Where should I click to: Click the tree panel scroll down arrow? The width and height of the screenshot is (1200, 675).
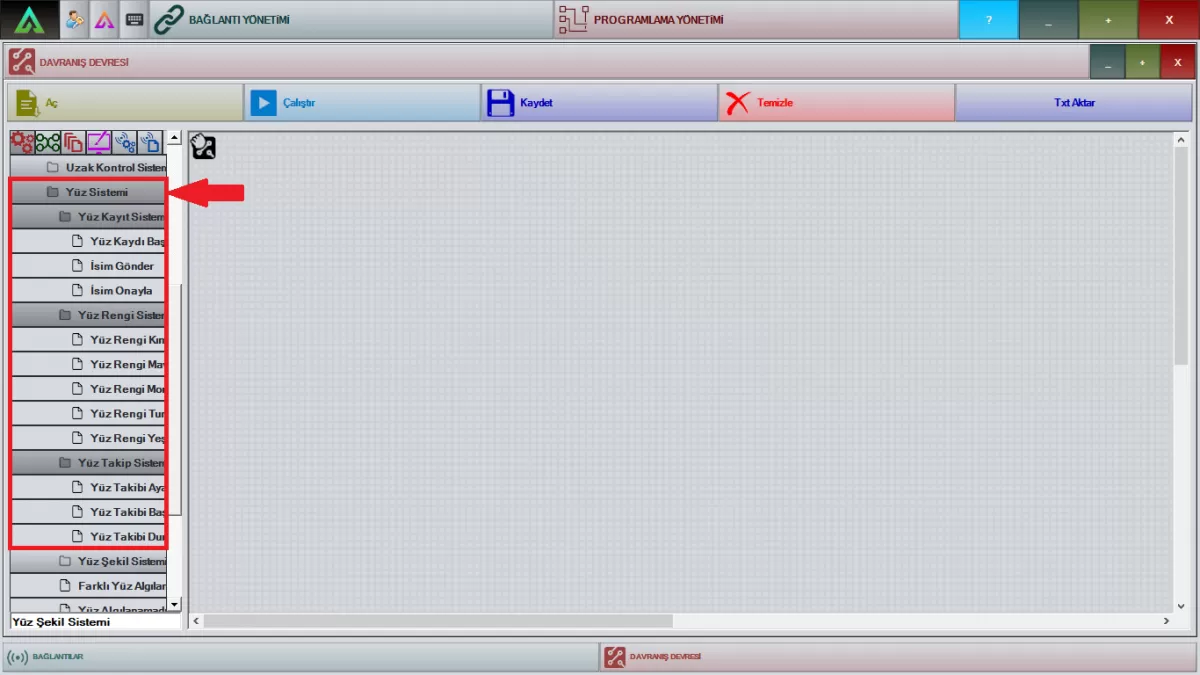click(x=174, y=604)
